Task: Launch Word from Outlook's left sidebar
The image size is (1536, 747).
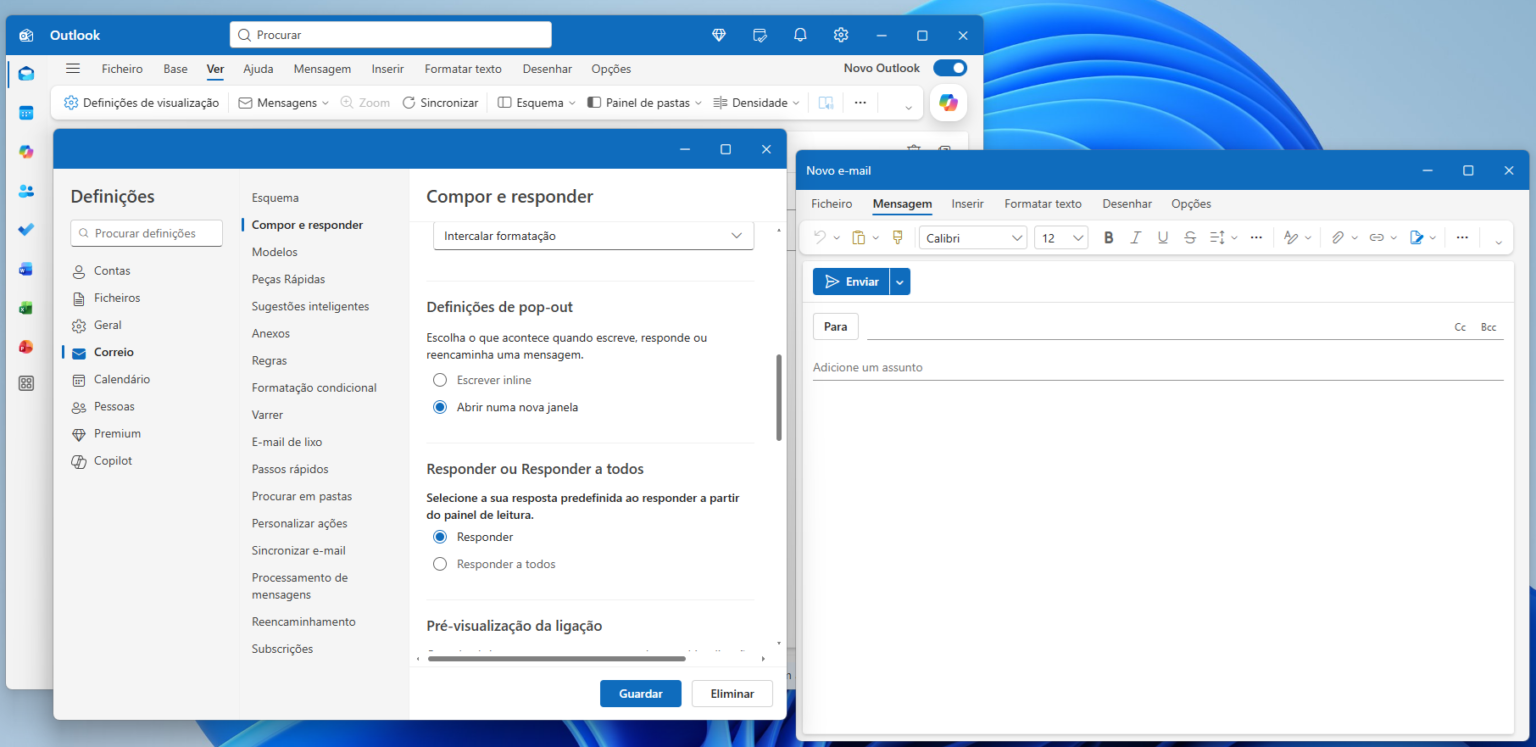Action: click(26, 269)
